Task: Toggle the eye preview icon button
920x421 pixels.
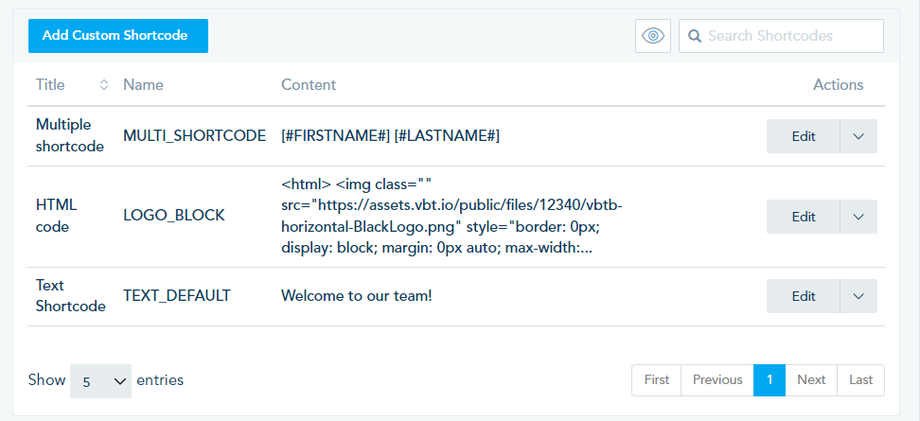Action: coord(653,36)
